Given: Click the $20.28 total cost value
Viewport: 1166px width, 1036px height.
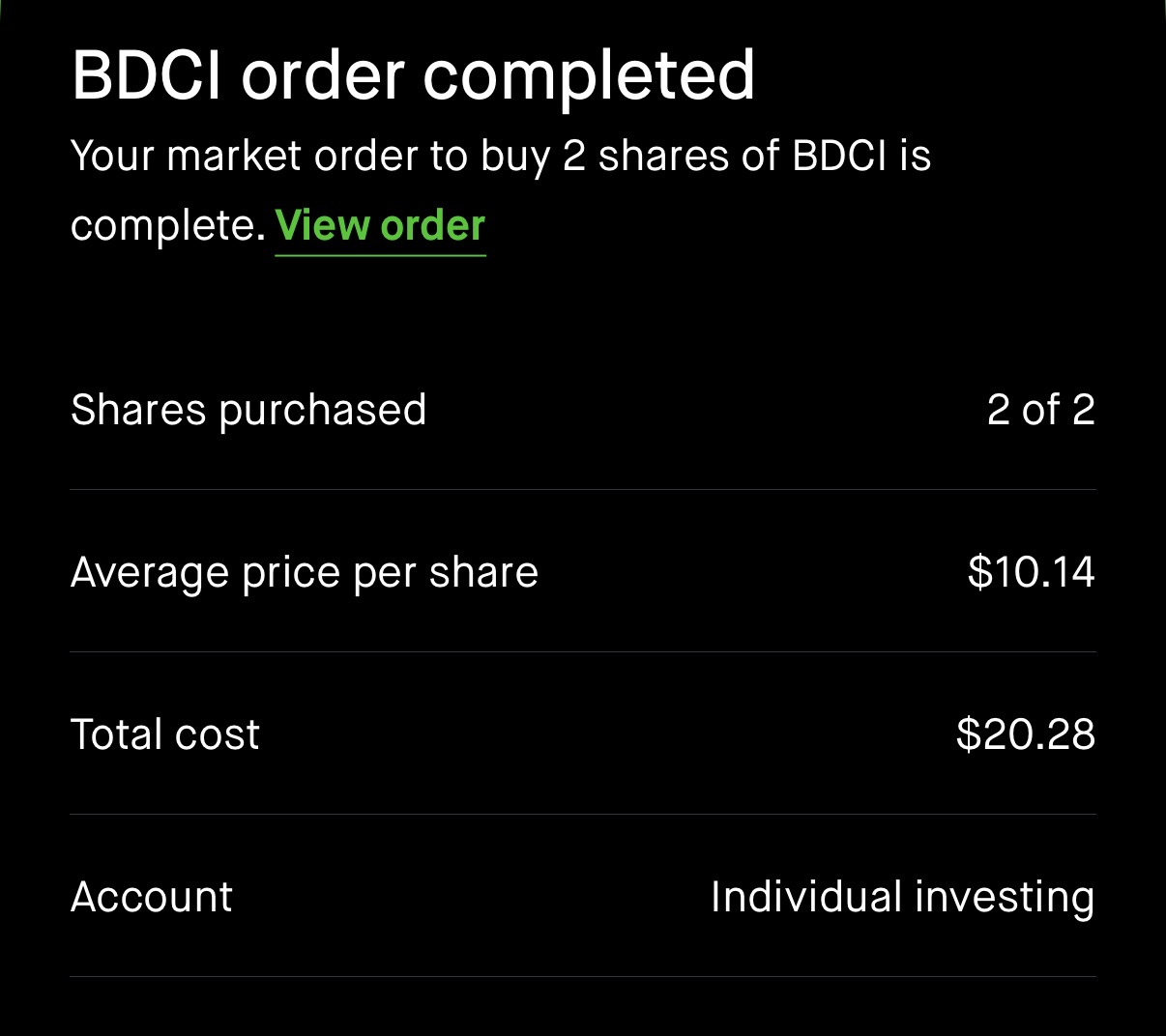Looking at the screenshot, I should (1025, 734).
